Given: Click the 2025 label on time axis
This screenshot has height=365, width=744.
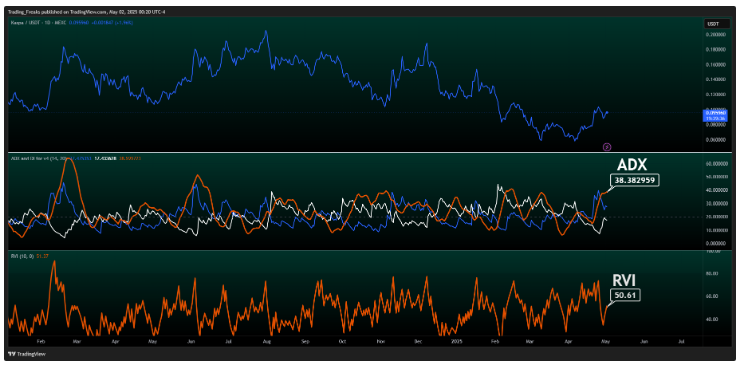Looking at the screenshot, I should pos(456,341).
